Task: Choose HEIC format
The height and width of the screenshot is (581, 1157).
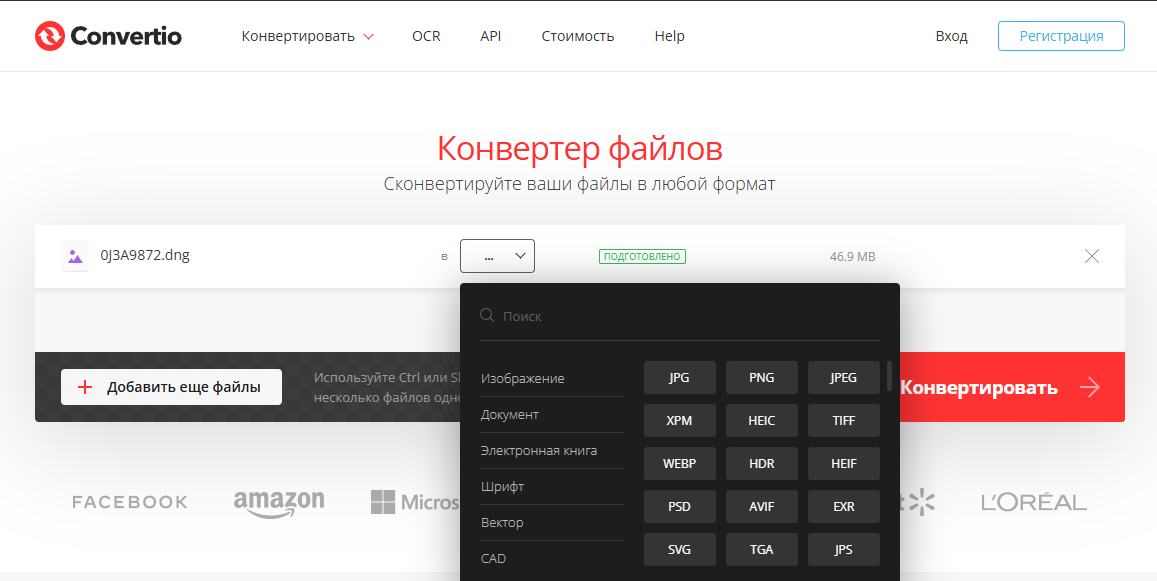Action: 761,421
